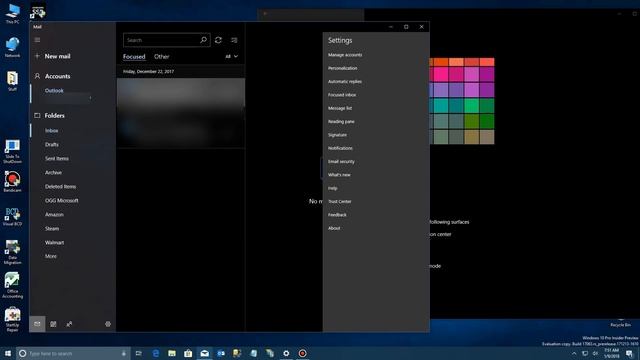Expand the All filter dropdown
This screenshot has height=360, width=640.
pos(231,56)
